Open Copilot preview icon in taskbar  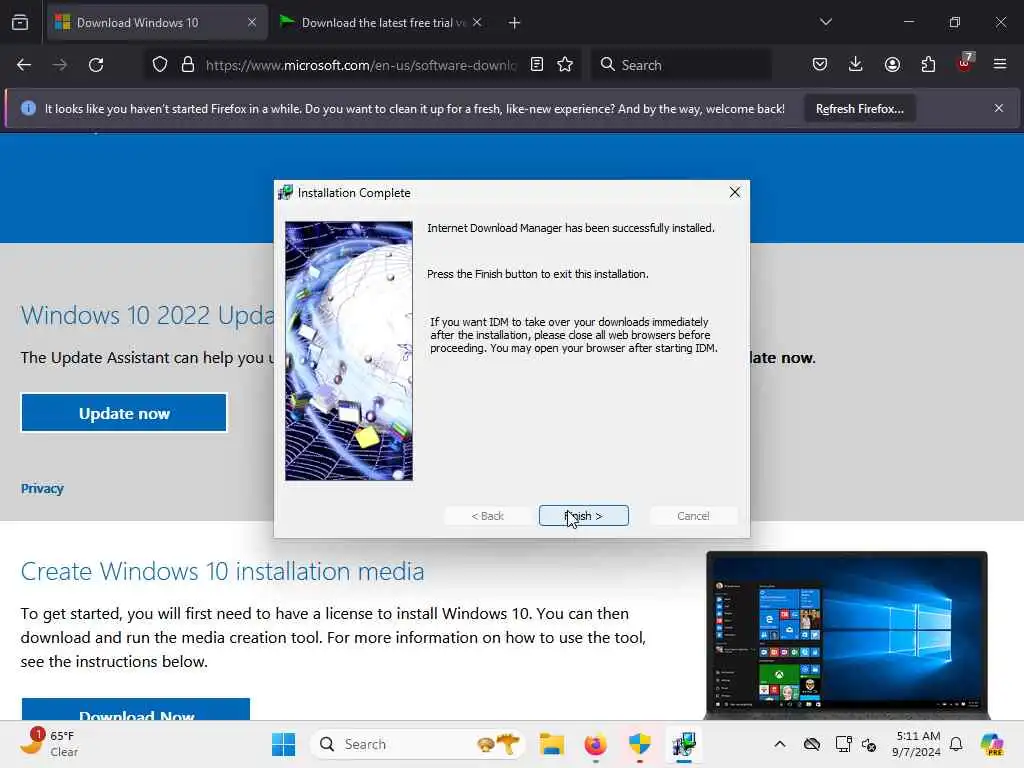992,744
